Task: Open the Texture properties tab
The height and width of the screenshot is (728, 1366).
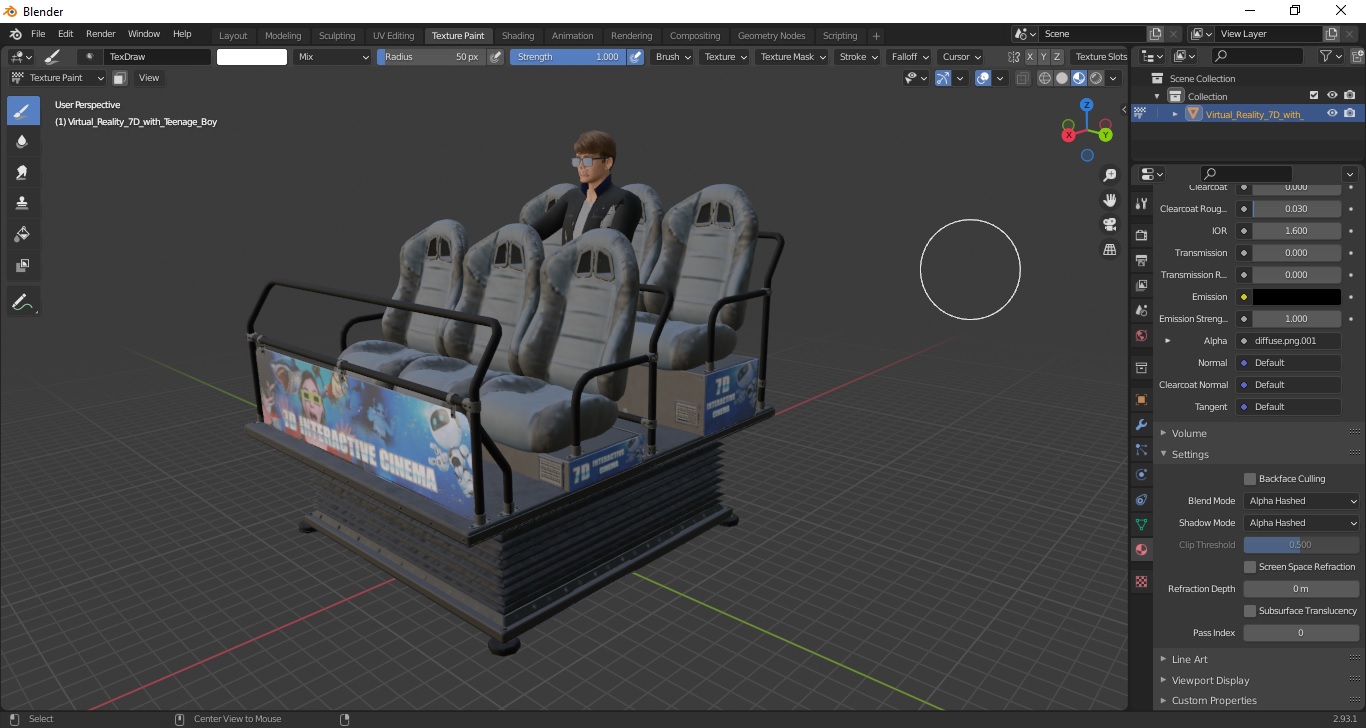Action: (1141, 581)
